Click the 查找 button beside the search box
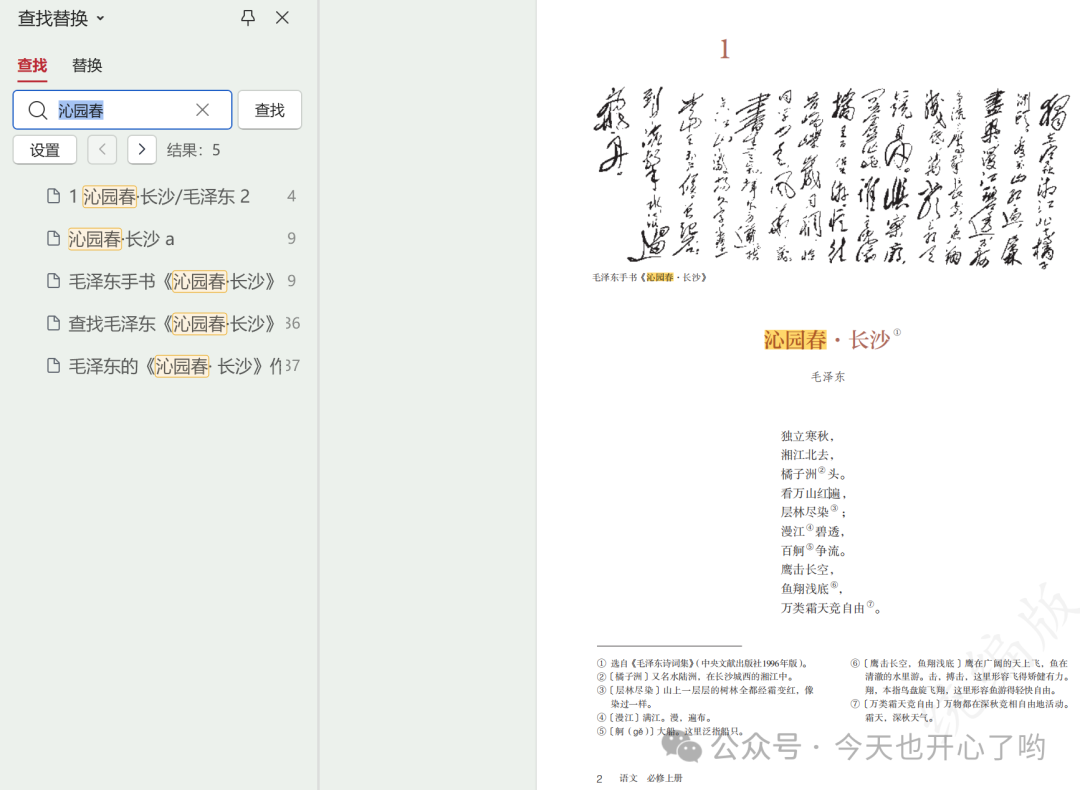This screenshot has width=1080, height=790. click(270, 110)
